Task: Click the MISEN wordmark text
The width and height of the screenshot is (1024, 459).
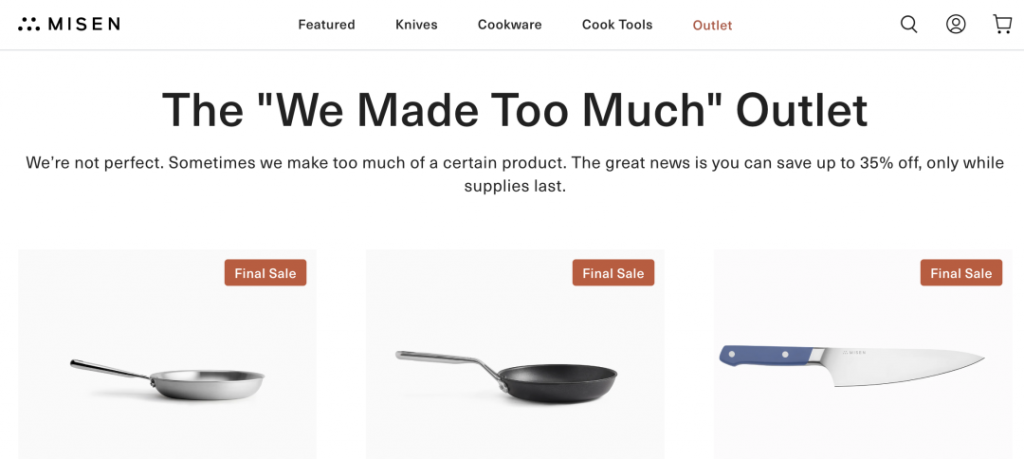Action: click(x=84, y=25)
